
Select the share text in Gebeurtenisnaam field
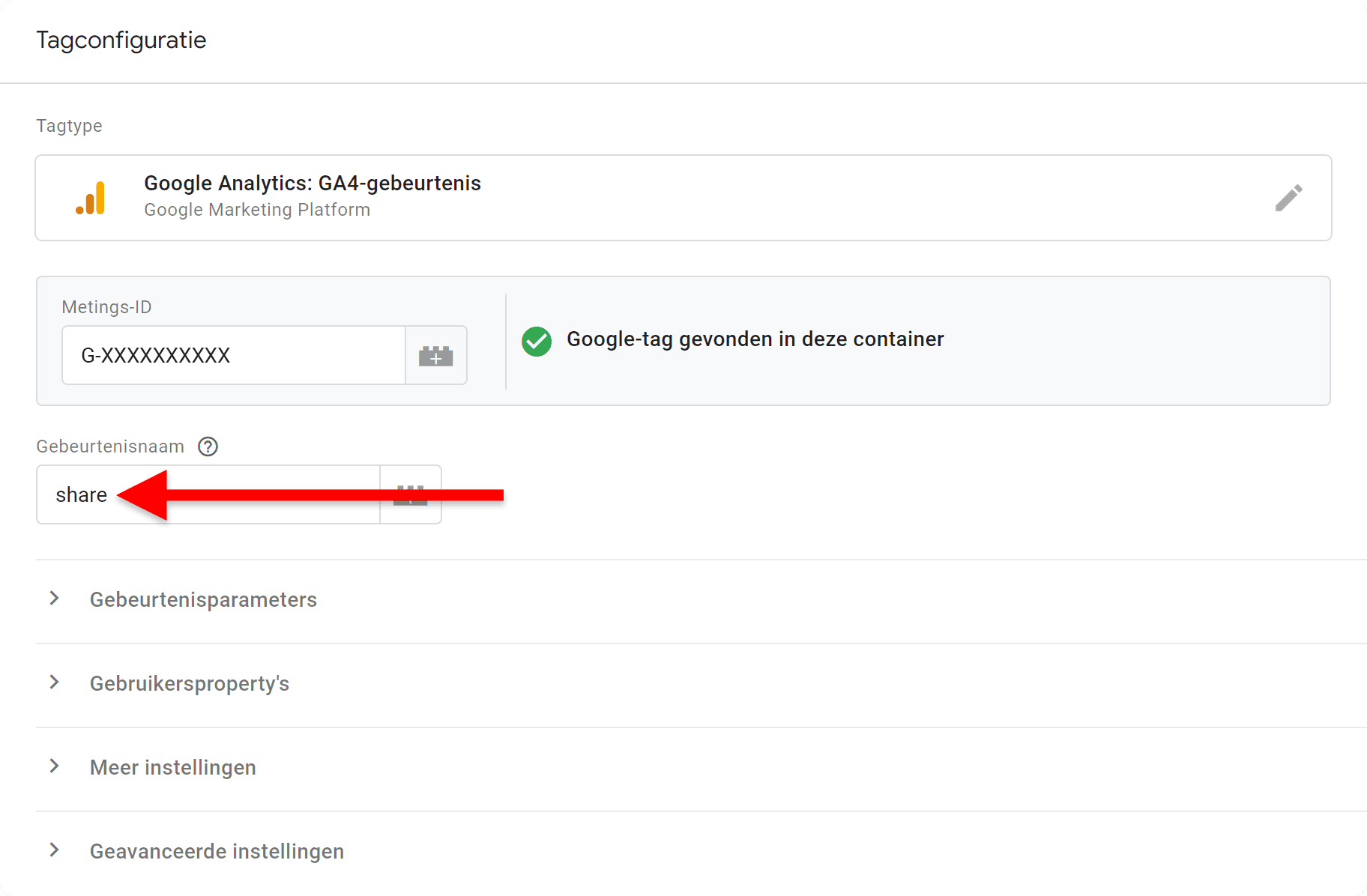coord(81,494)
